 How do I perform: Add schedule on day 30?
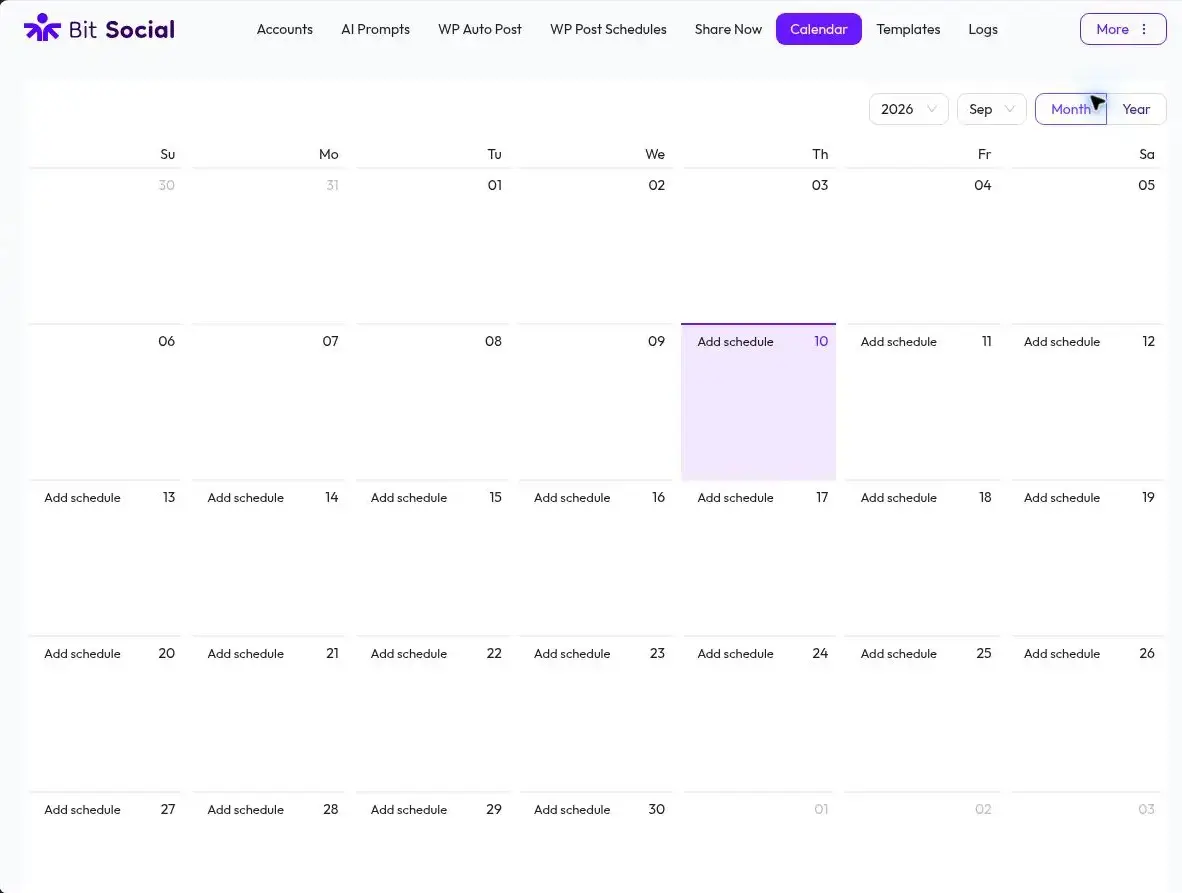click(572, 809)
